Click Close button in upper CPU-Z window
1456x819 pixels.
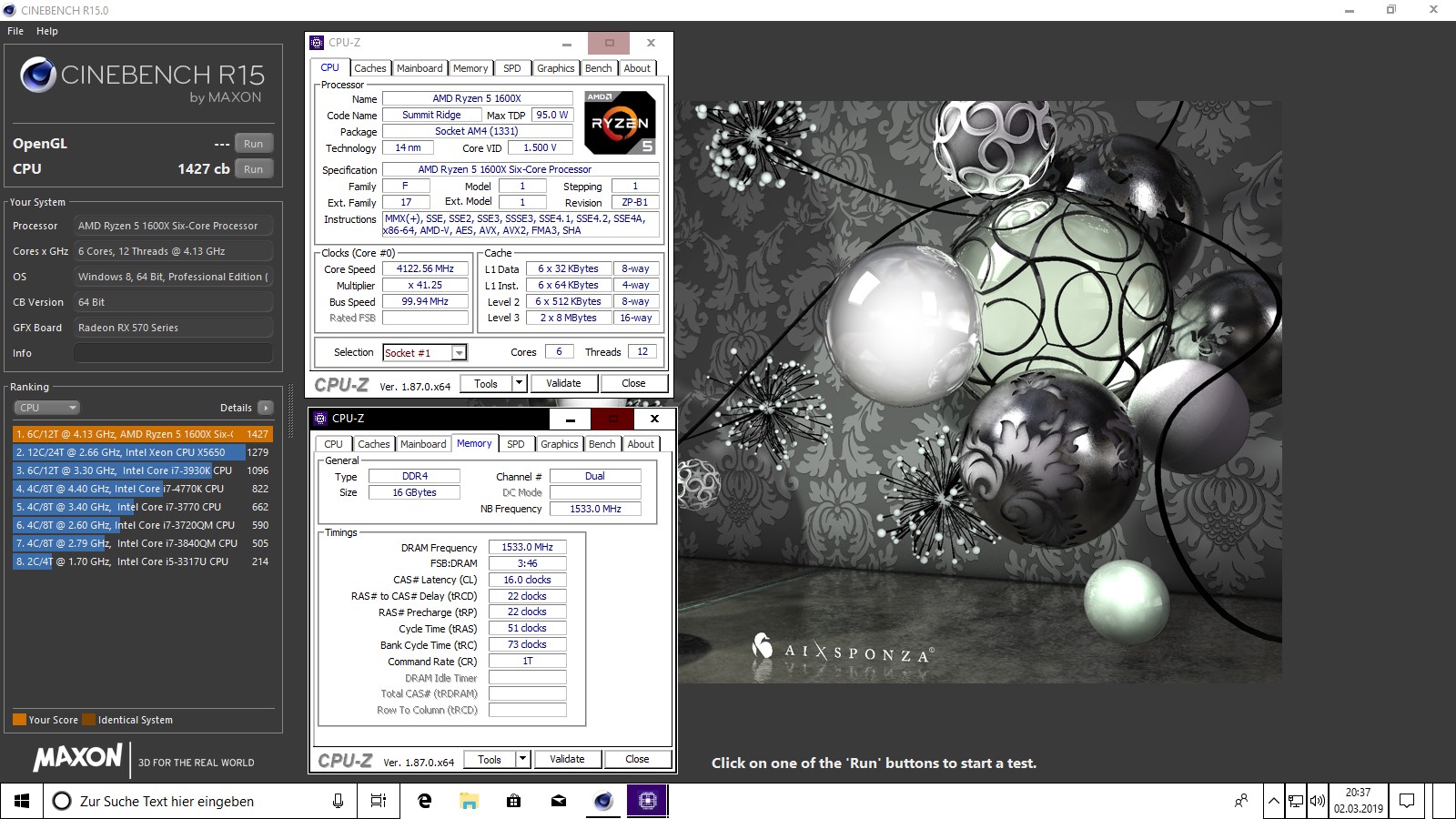click(634, 384)
